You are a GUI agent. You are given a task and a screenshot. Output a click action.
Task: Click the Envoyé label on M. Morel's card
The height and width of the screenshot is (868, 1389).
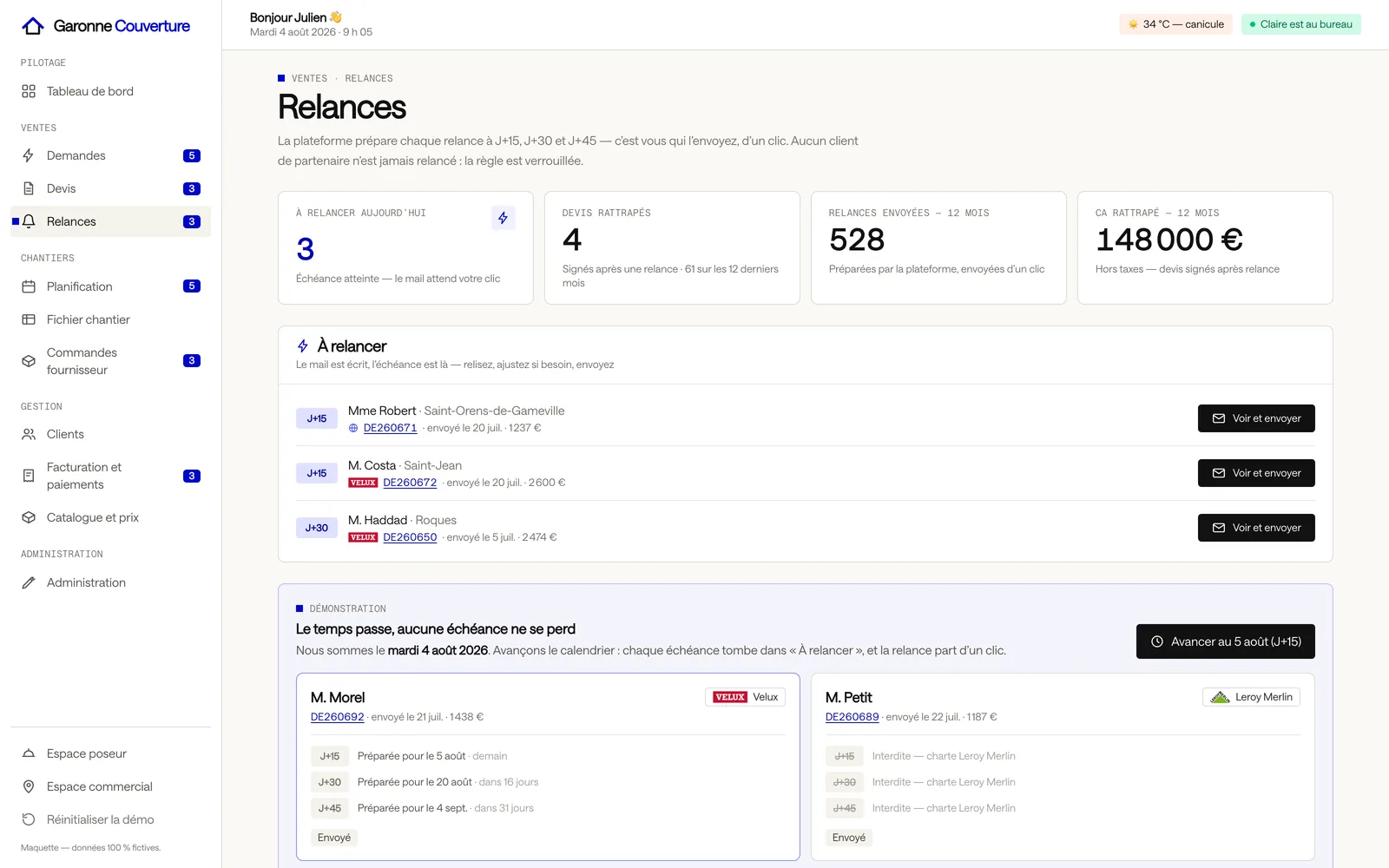(334, 838)
